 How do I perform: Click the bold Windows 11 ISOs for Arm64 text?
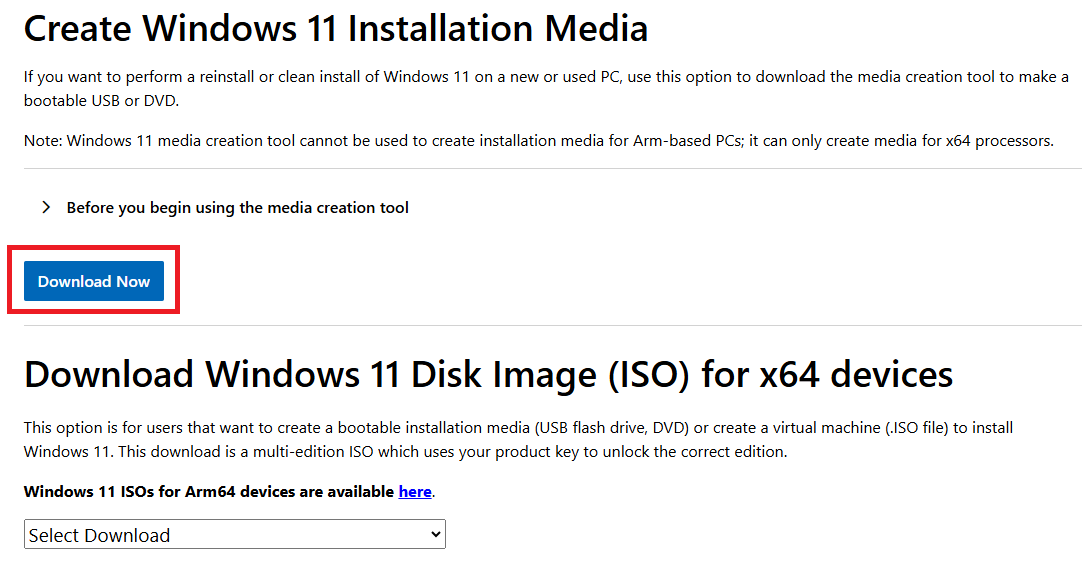tap(209, 491)
